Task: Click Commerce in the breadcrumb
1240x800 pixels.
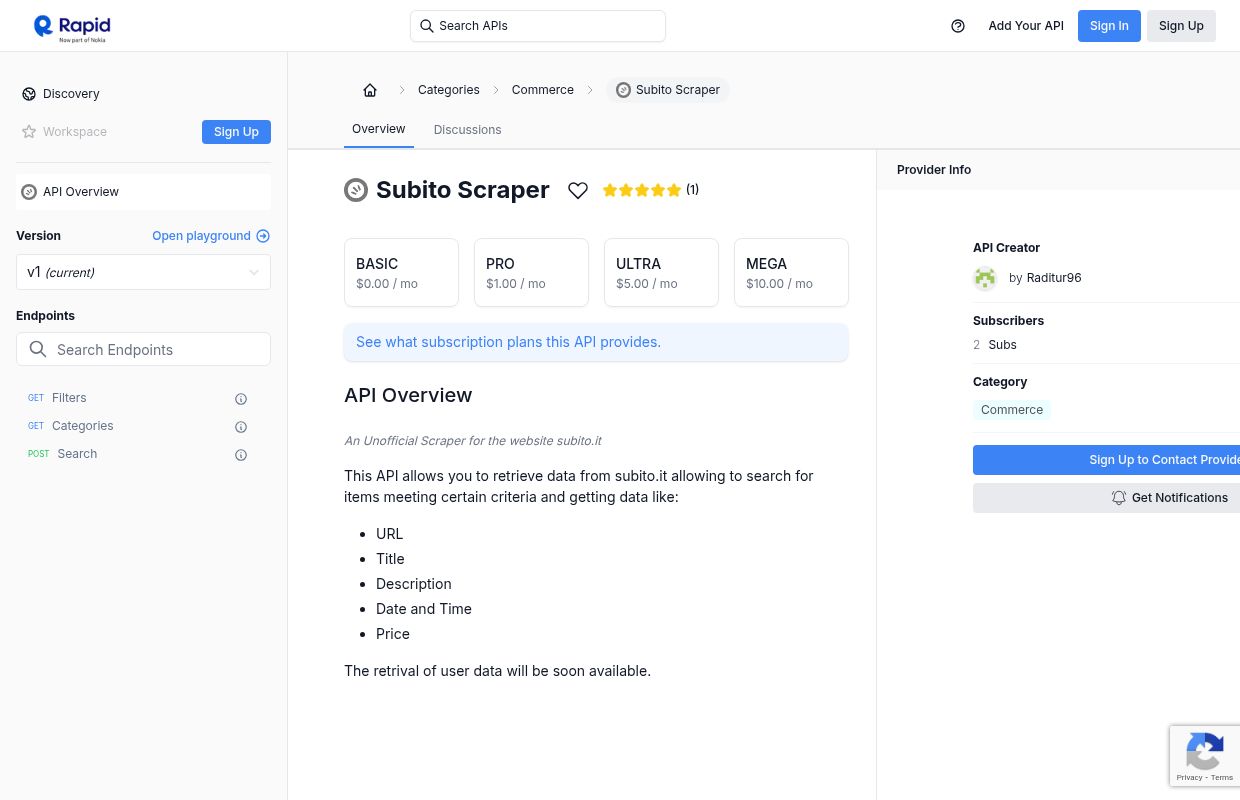Action: pos(542,90)
